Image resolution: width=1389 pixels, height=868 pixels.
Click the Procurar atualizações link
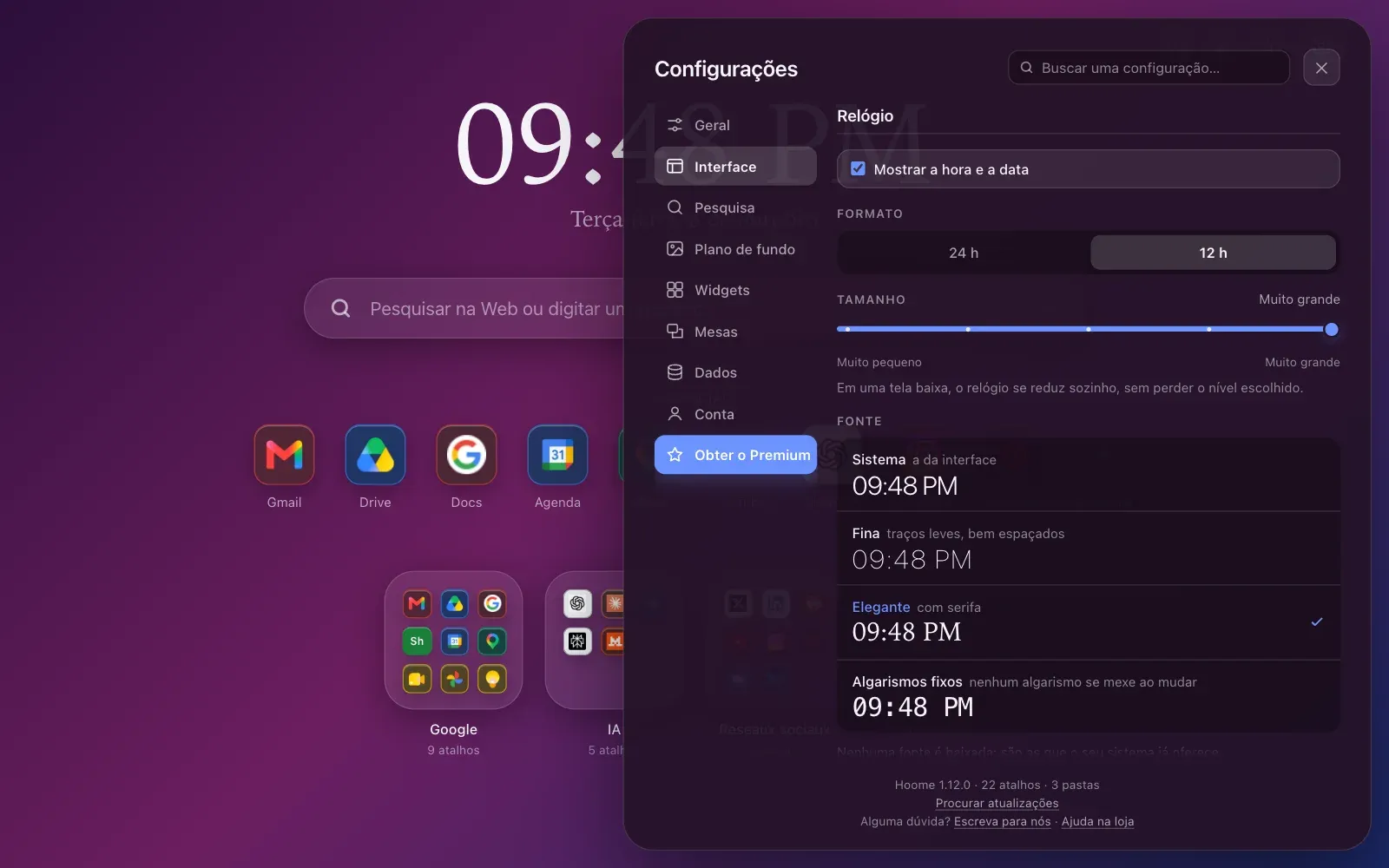point(997,803)
